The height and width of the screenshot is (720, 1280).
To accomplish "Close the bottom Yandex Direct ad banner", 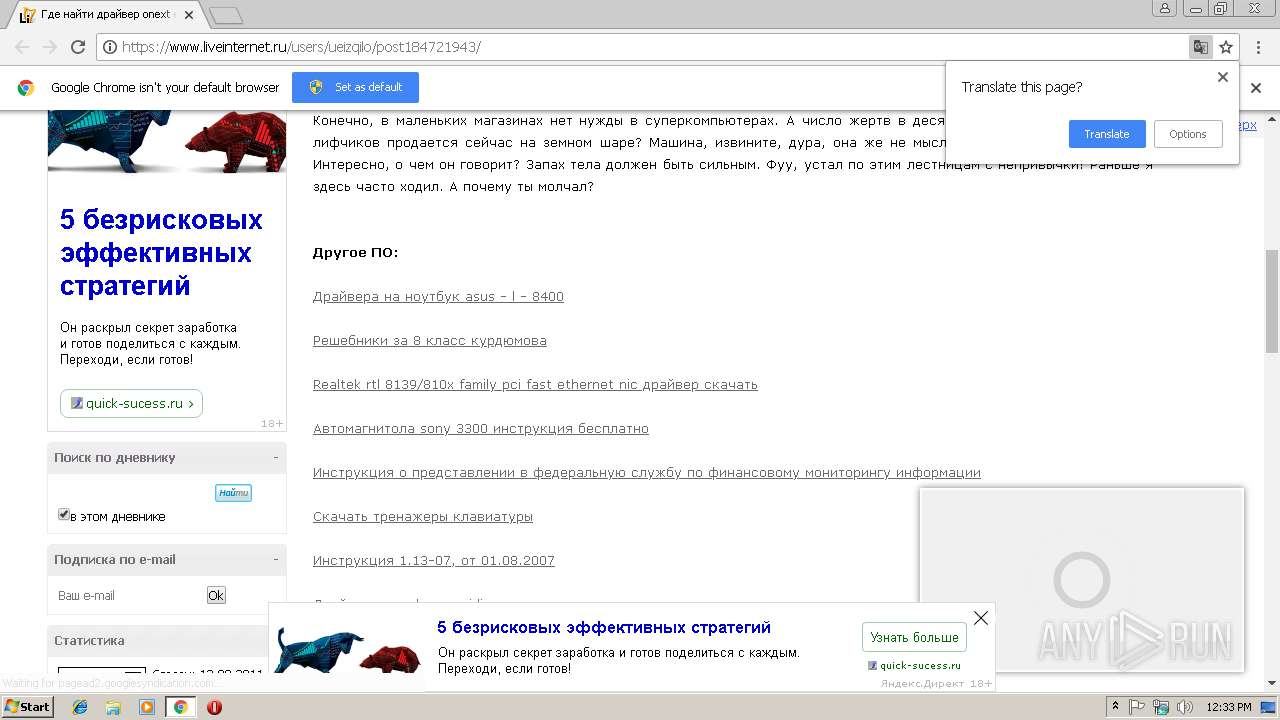I will pos(981,618).
